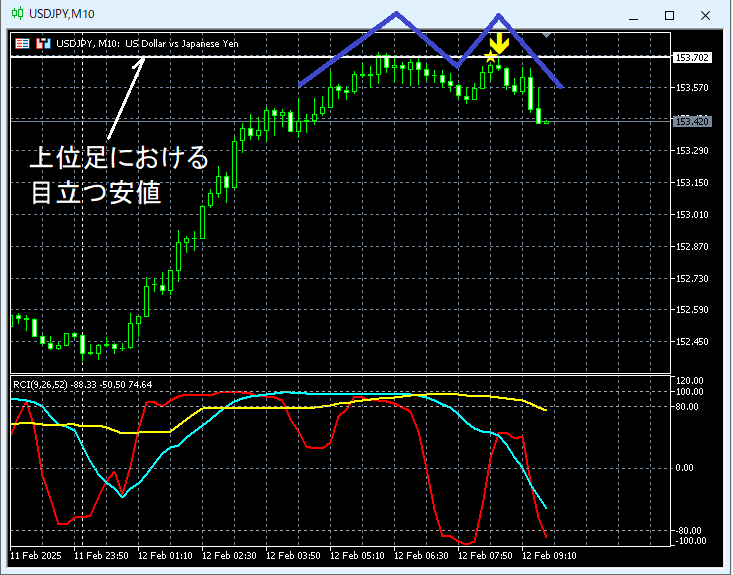Click the 12 Feb 03:50 time label
Viewport: 733px width, 575px height.
tap(294, 556)
